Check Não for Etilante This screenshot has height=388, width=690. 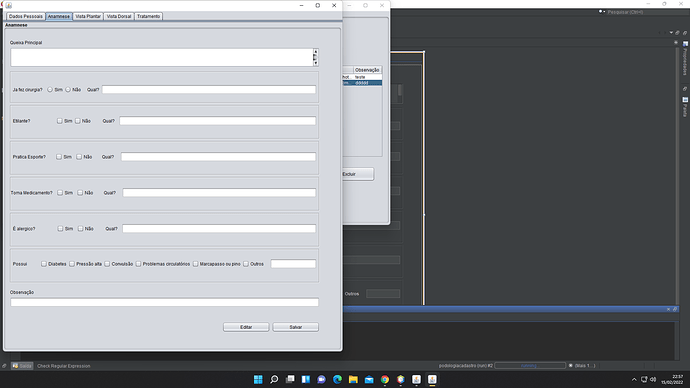[x=78, y=121]
